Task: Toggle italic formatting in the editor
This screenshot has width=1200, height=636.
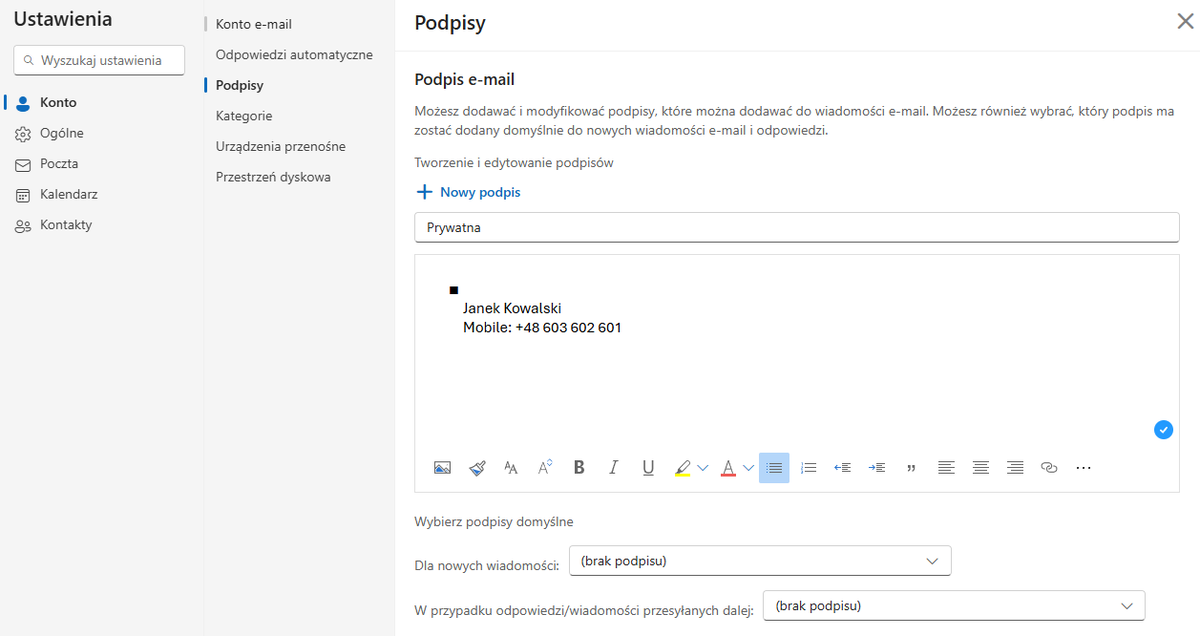Action: coord(613,467)
